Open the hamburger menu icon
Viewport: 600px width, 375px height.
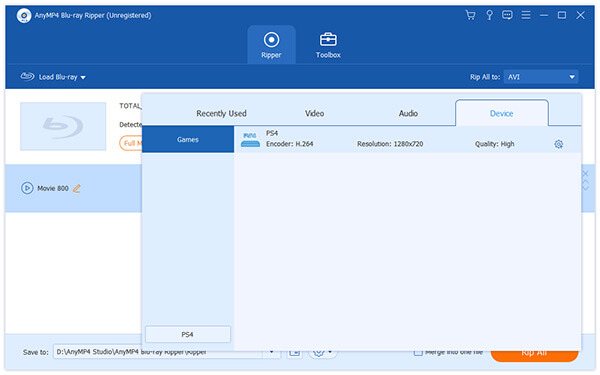tap(526, 15)
